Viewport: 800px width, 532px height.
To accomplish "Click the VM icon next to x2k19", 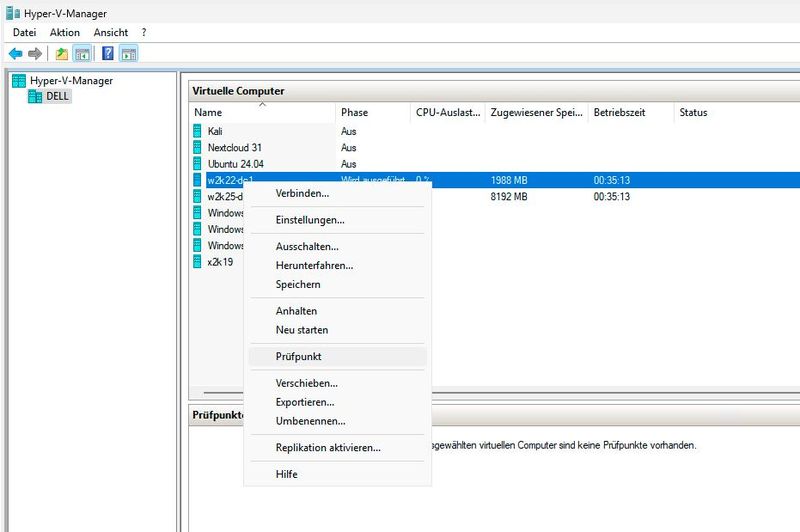I will click(197, 262).
